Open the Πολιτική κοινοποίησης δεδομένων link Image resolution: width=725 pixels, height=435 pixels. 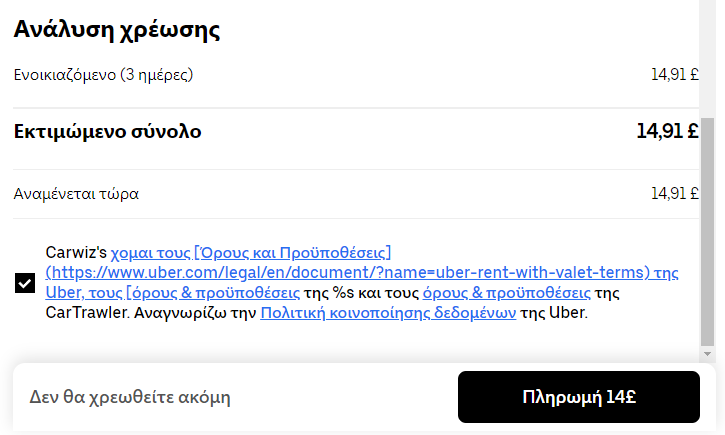pos(388,313)
